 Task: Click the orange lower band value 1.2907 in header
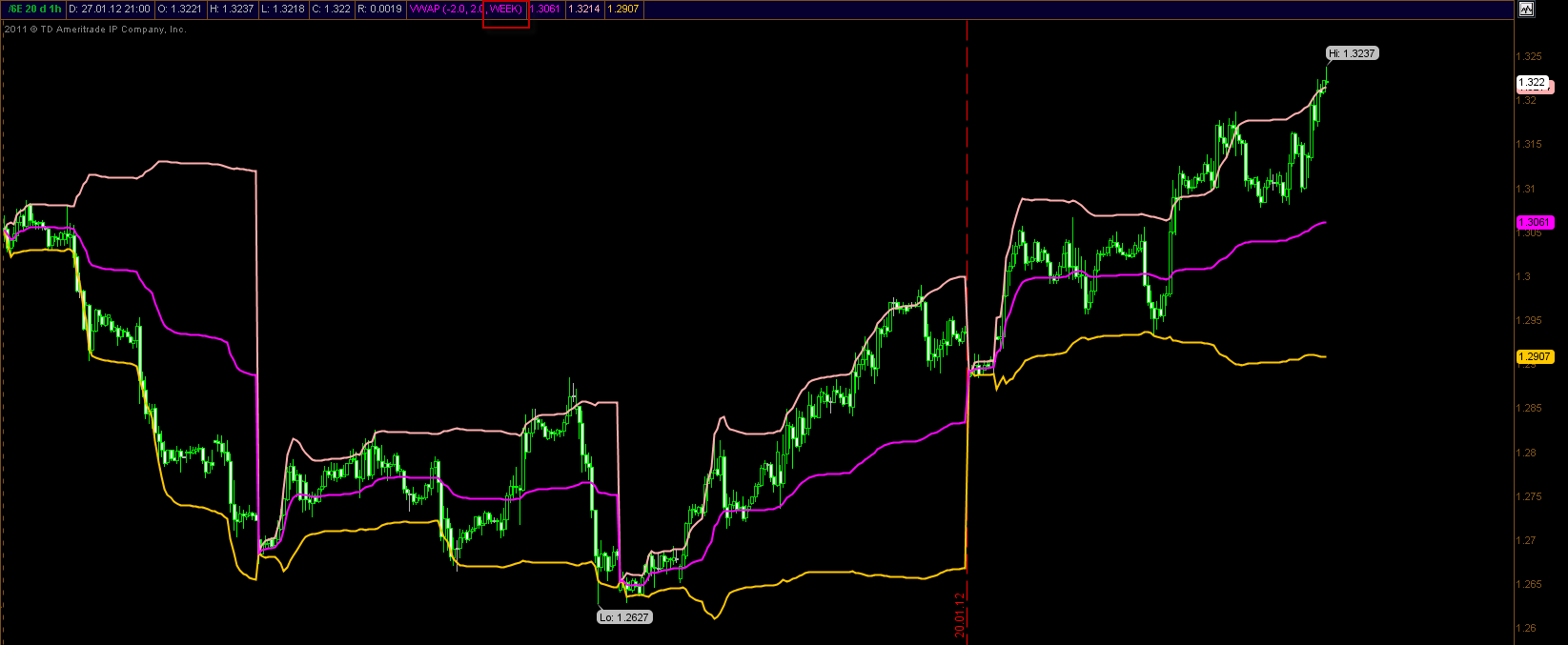tap(623, 9)
